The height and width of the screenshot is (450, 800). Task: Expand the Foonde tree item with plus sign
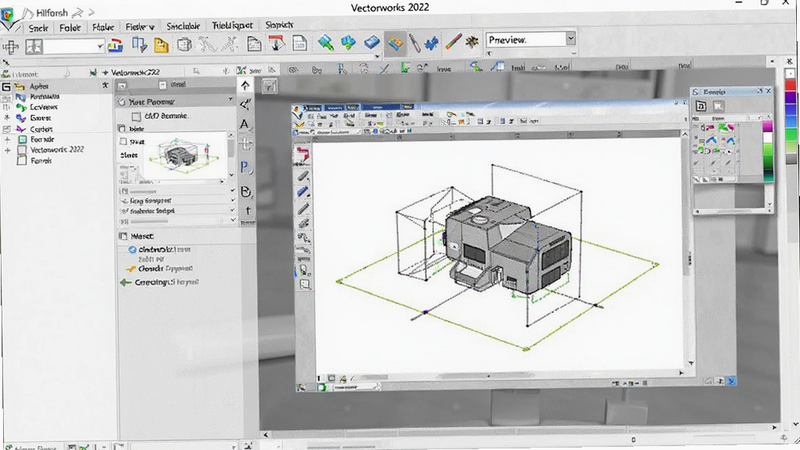click(x=7, y=139)
